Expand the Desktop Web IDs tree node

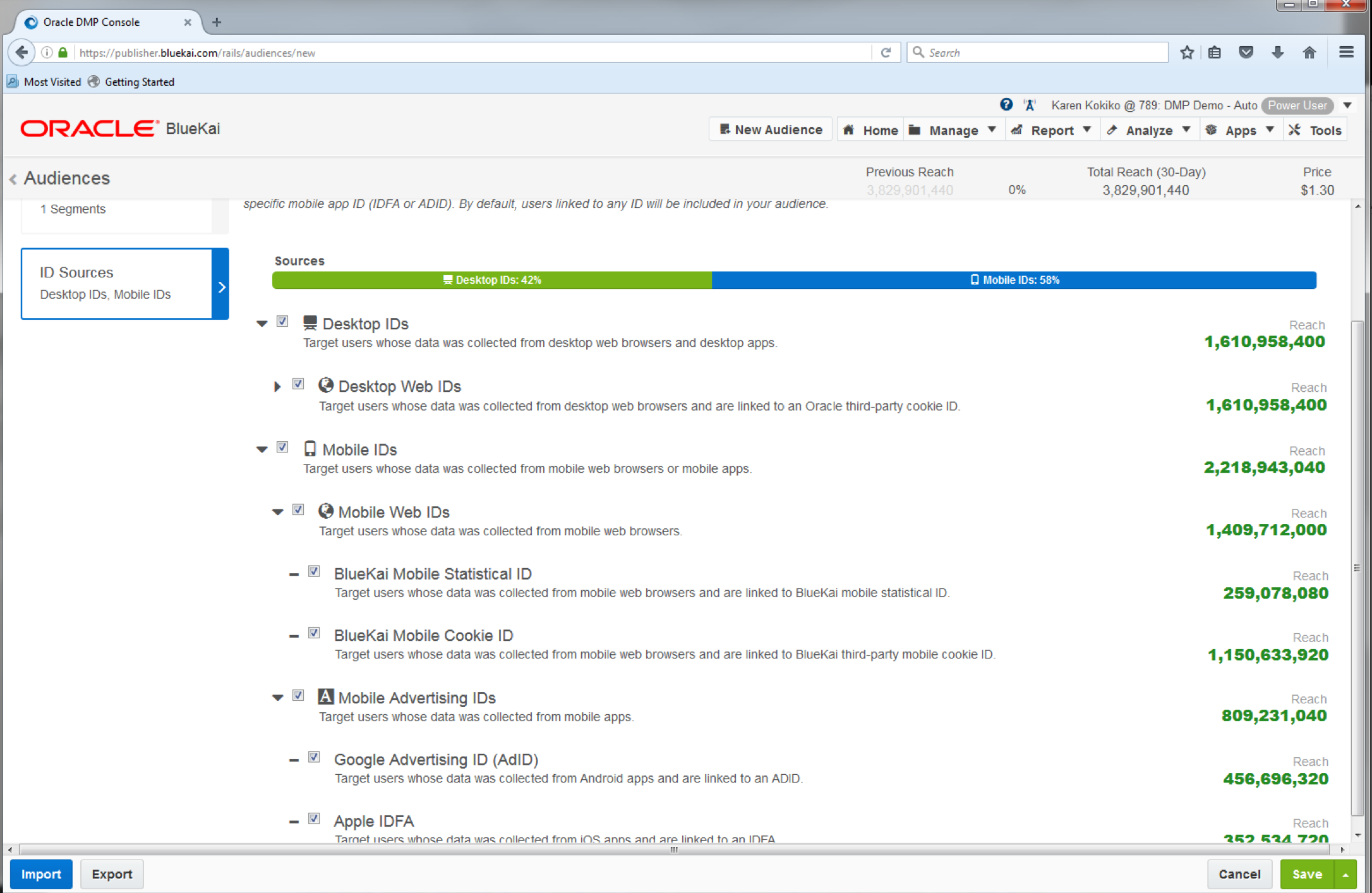pos(277,387)
